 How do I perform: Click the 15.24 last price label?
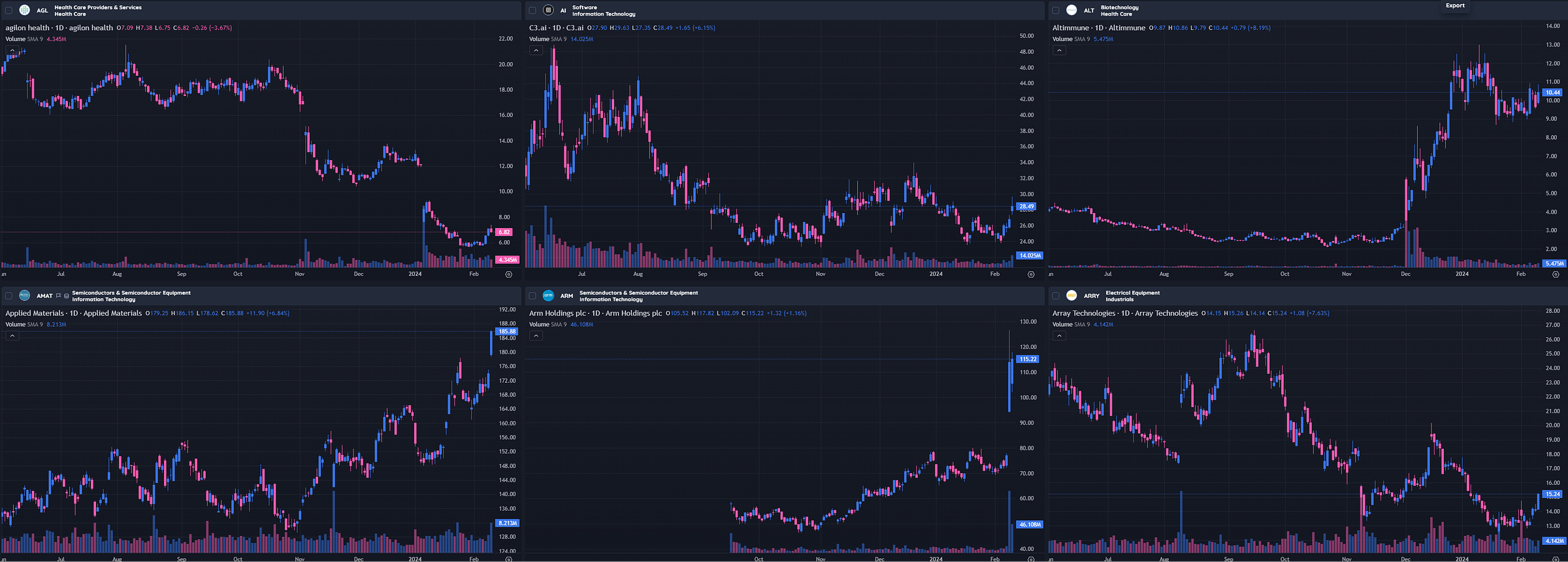(x=1553, y=495)
